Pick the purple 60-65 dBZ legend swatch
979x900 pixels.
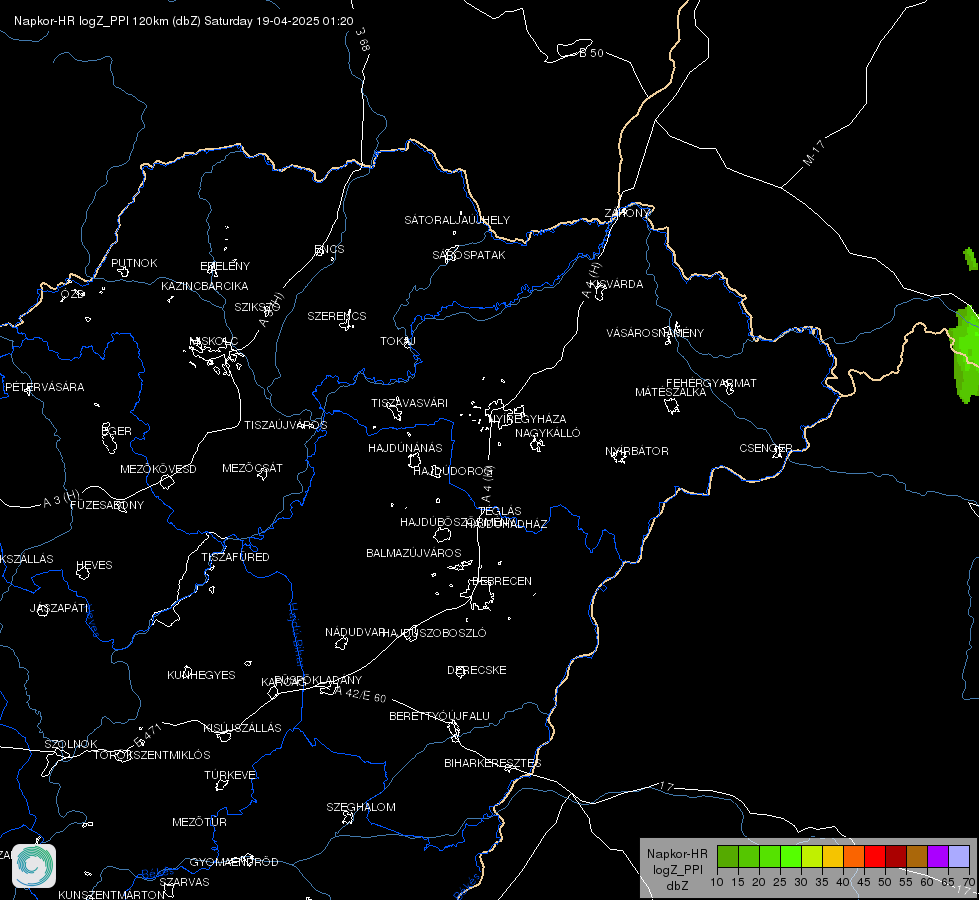[938, 856]
